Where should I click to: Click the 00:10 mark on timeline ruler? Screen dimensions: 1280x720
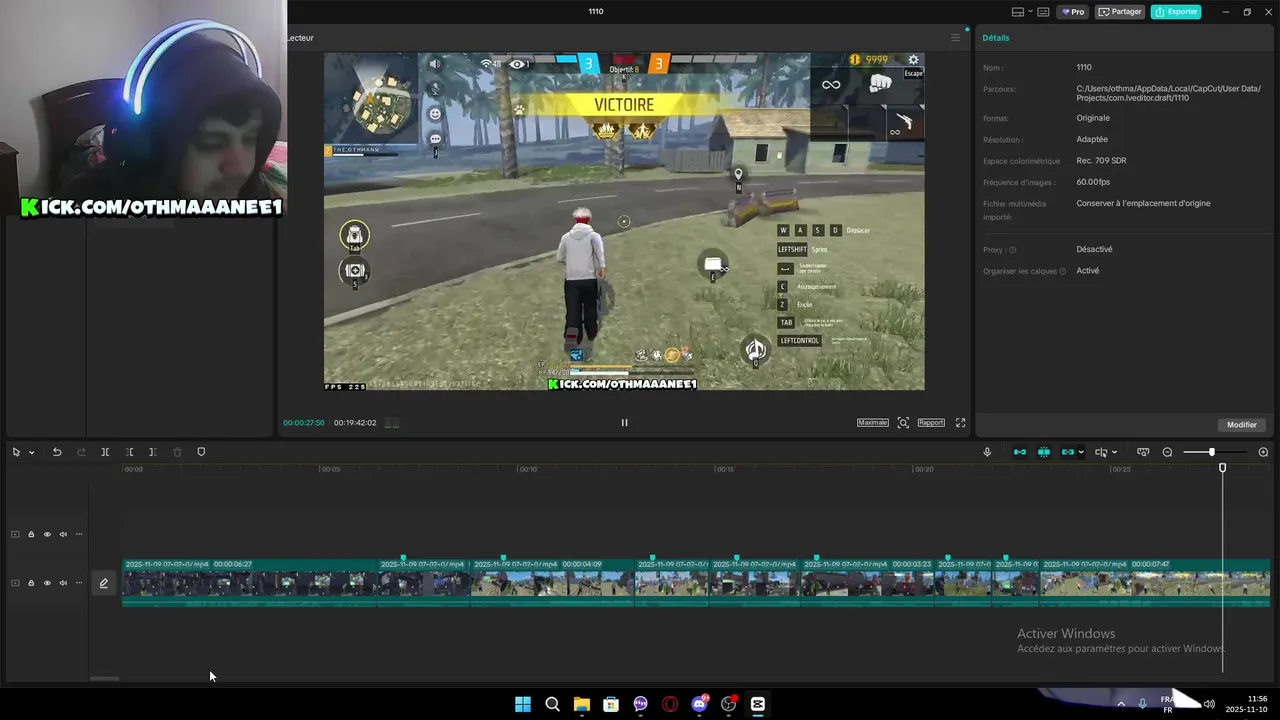[527, 469]
